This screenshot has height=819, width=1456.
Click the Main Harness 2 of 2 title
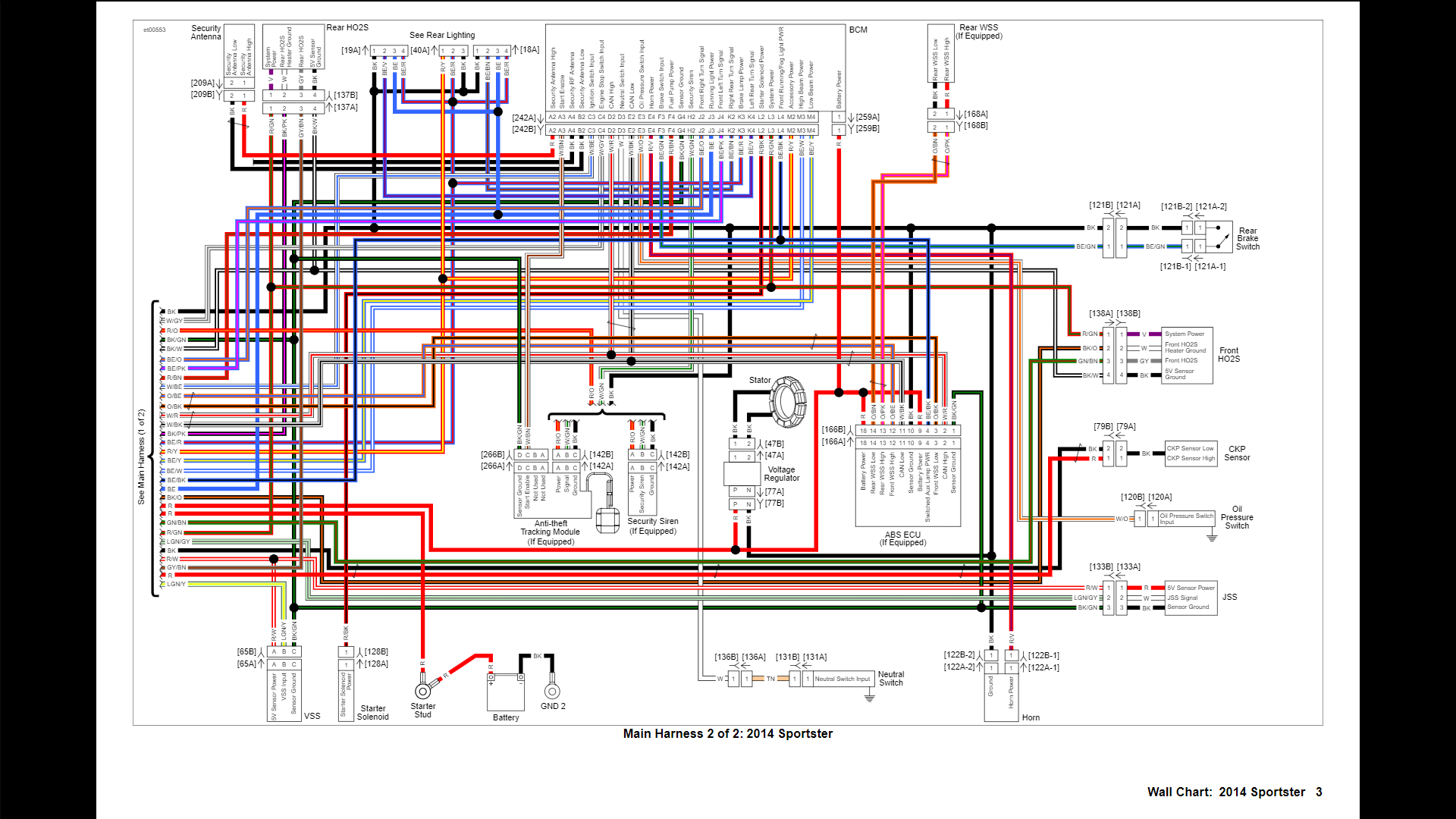(728, 733)
